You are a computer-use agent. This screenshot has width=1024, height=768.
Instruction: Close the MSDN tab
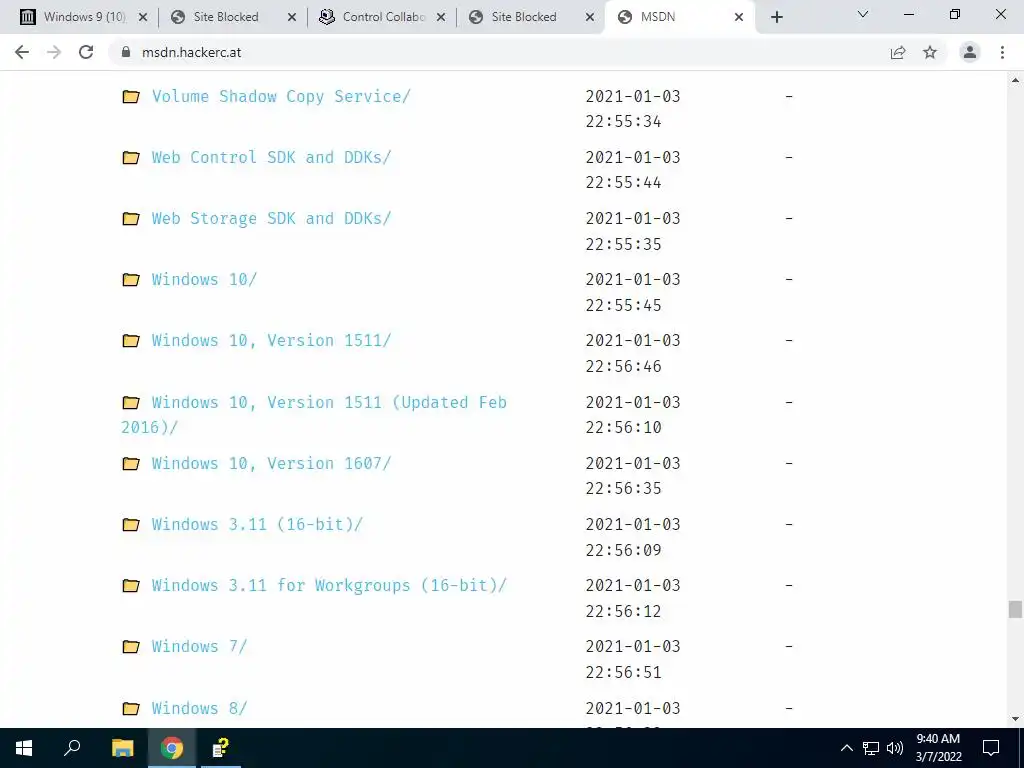point(739,17)
